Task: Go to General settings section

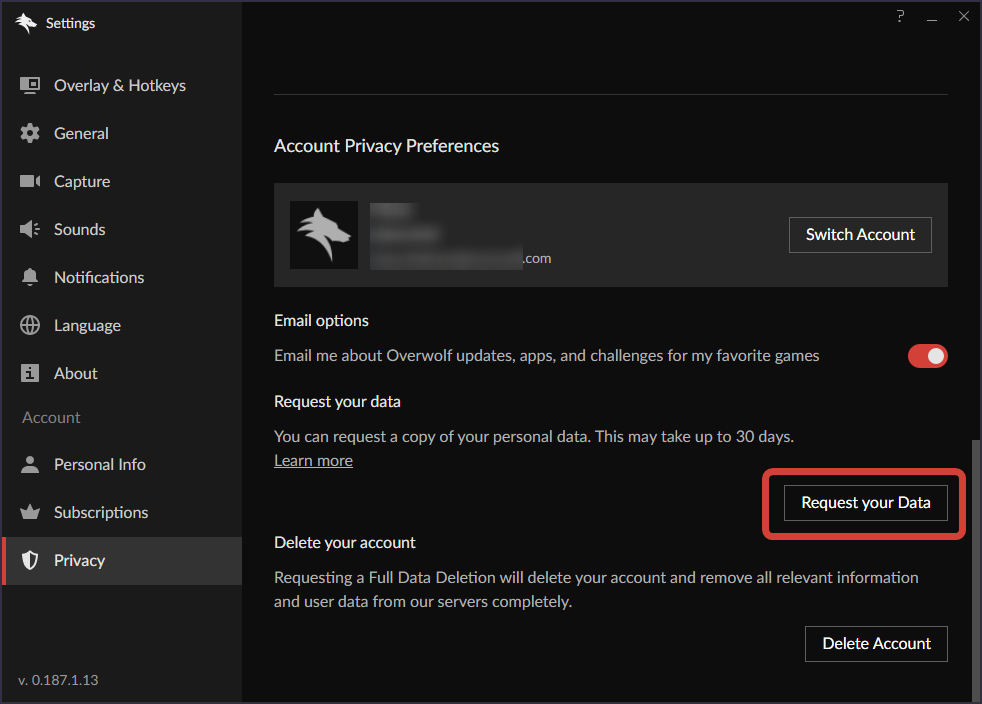Action: tap(122, 133)
